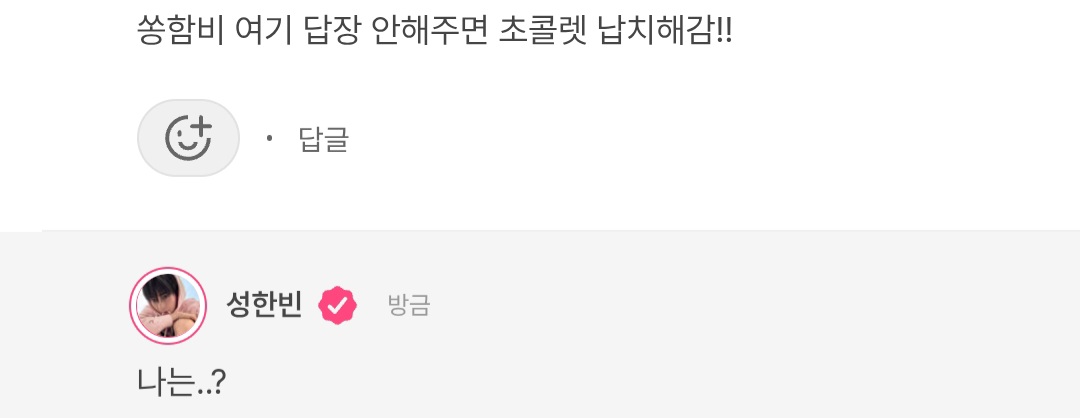Click the dot separator before 답글
The height and width of the screenshot is (418, 1080).
point(269,138)
